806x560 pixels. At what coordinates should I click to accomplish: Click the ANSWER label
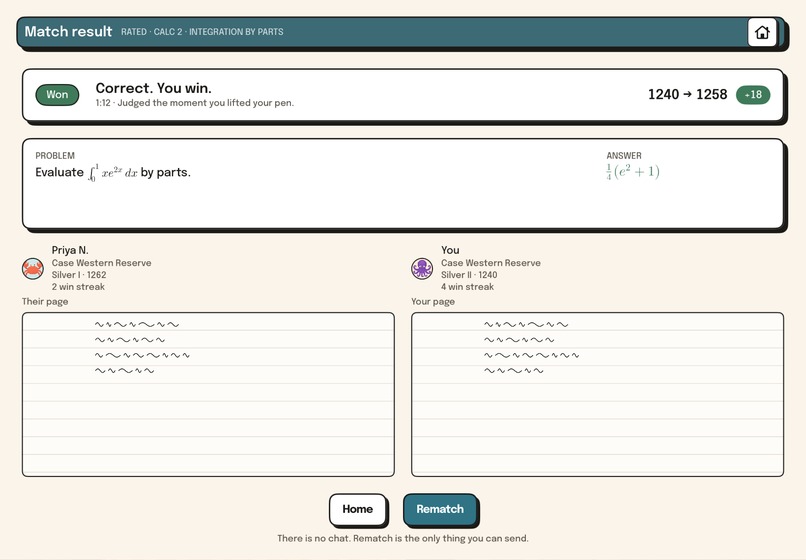pos(624,155)
